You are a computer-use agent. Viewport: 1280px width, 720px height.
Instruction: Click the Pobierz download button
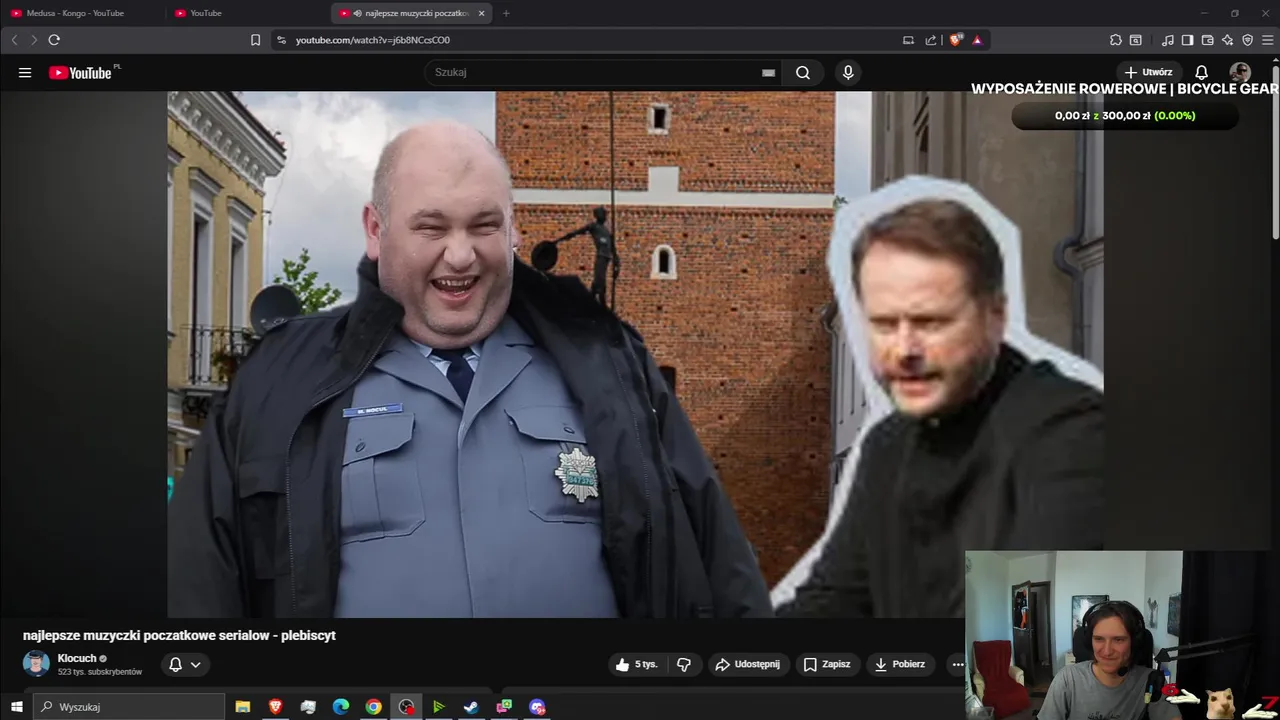900,664
